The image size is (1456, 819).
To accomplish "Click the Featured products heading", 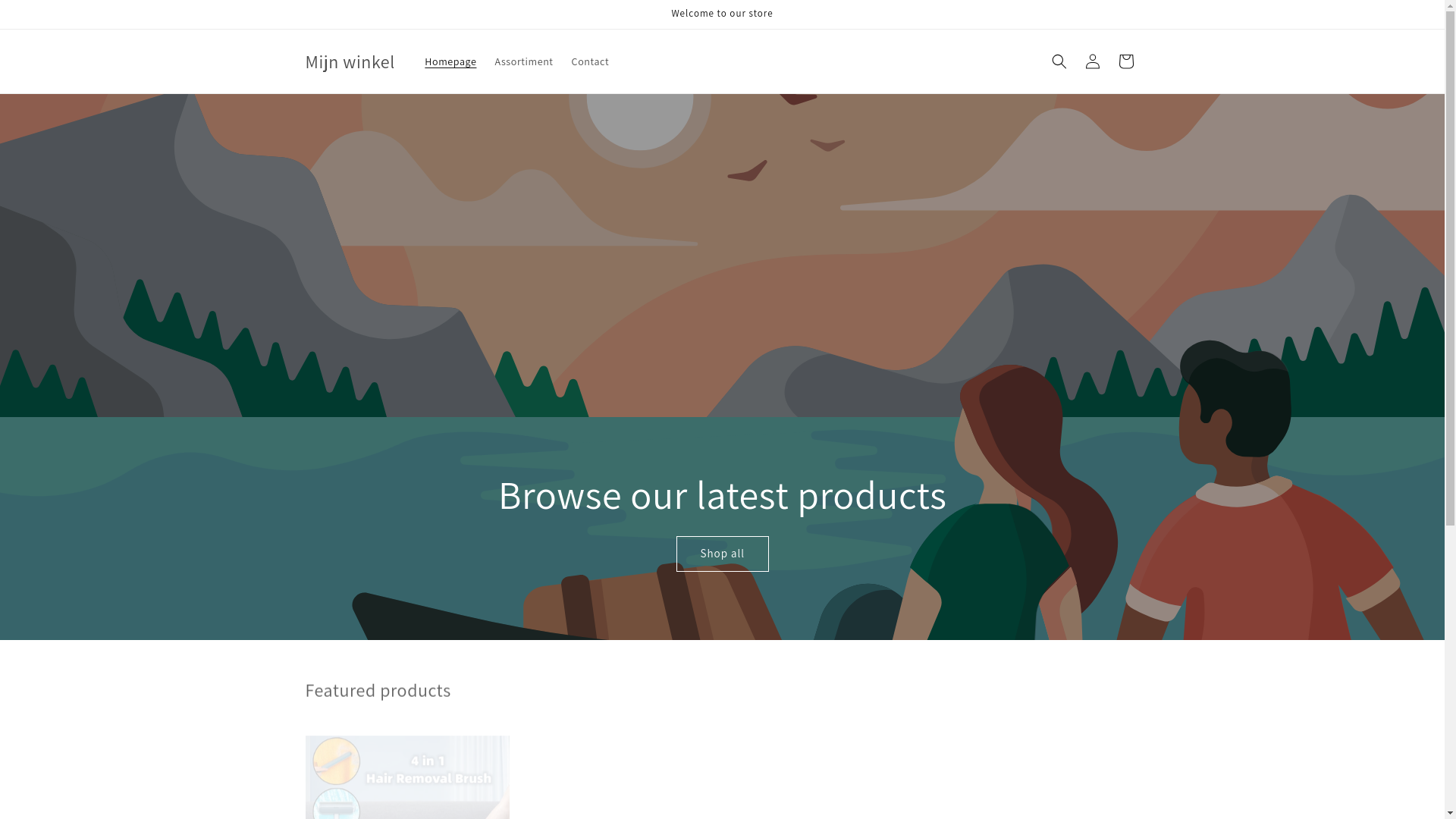I will coord(378,690).
